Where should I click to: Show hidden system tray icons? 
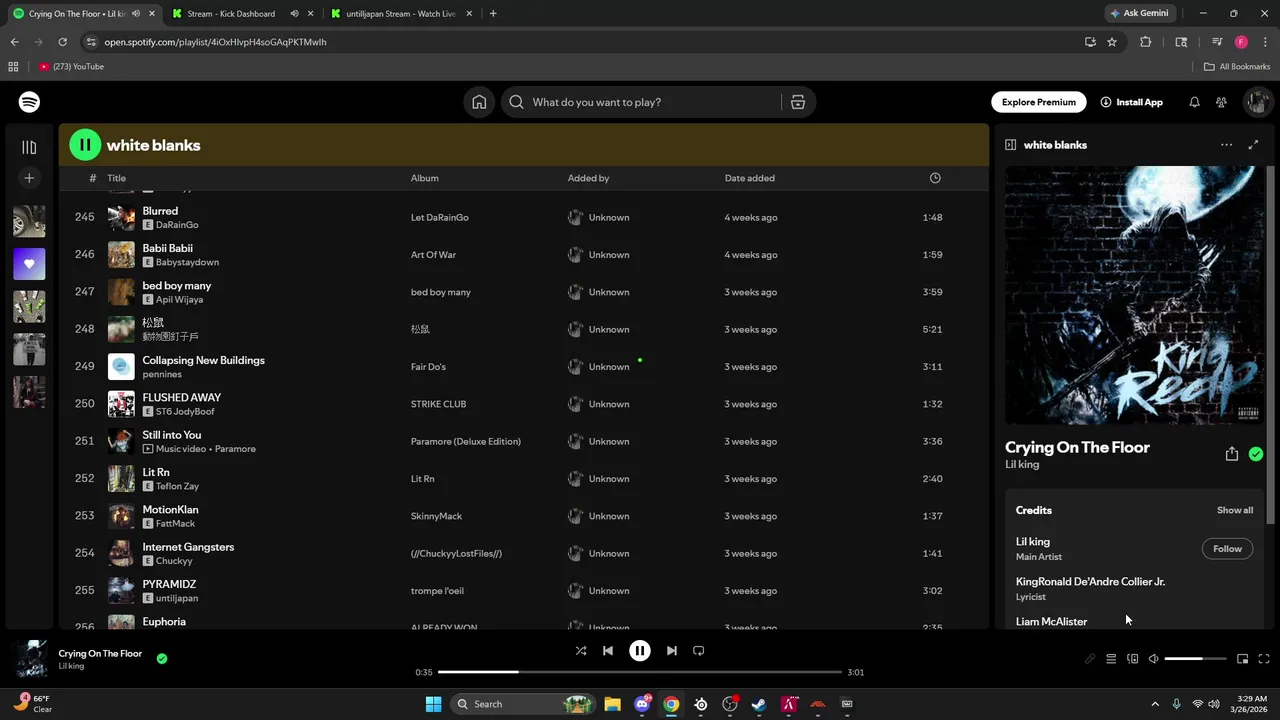pos(1155,704)
